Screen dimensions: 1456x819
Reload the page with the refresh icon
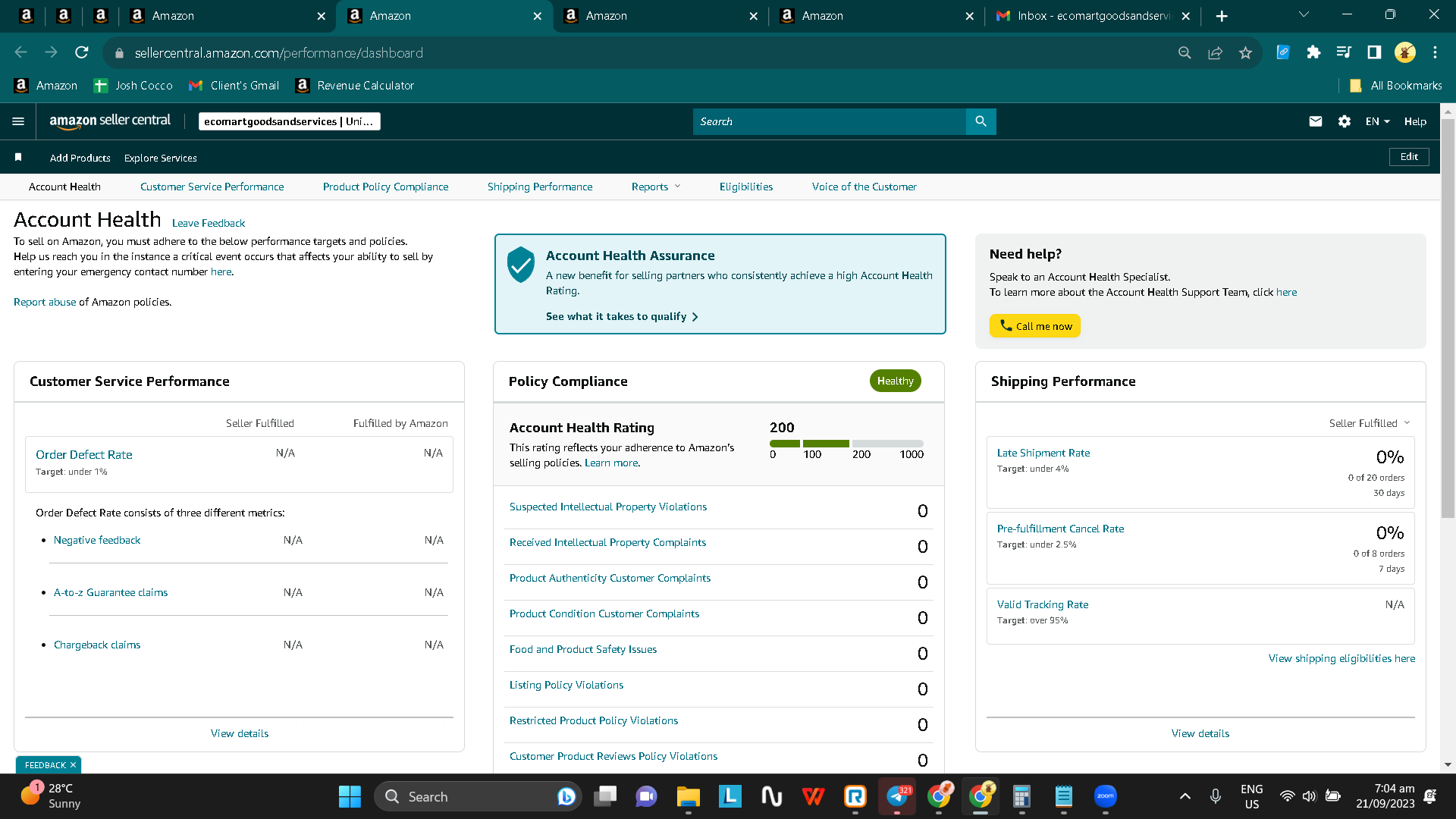coord(82,52)
